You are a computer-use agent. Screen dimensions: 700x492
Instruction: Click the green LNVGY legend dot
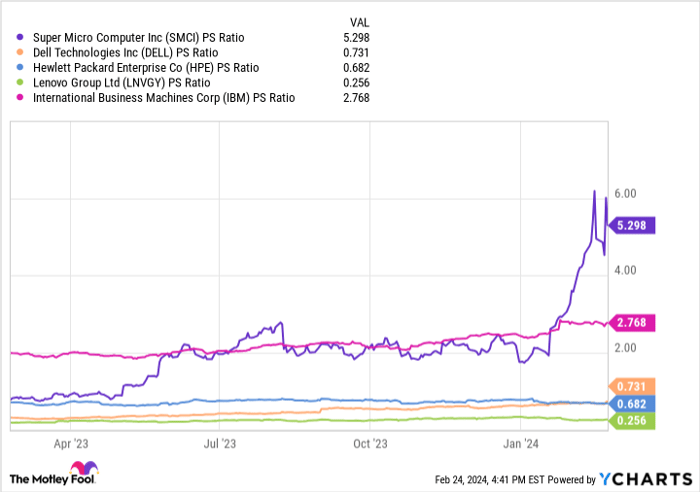coord(20,82)
